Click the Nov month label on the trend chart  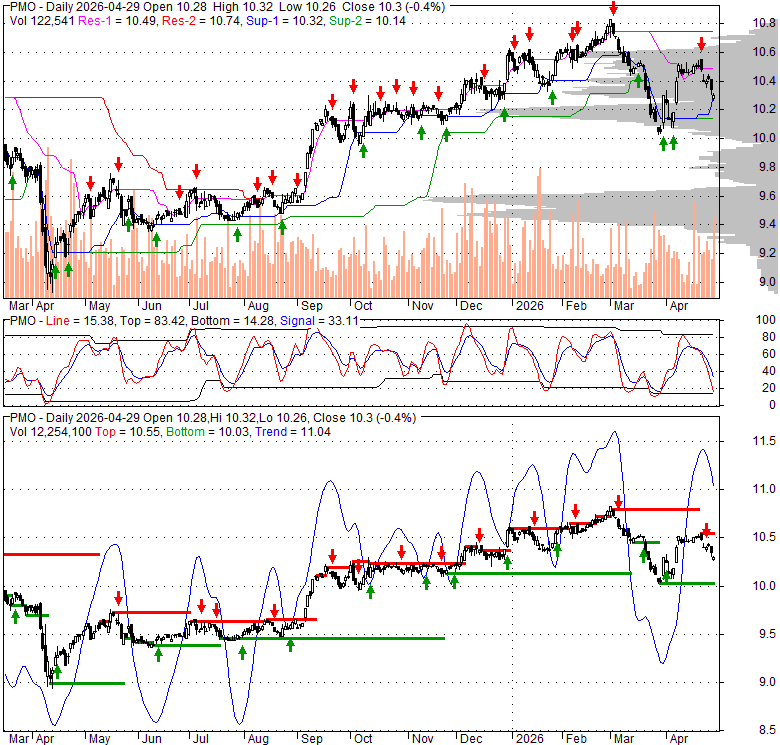(x=422, y=739)
